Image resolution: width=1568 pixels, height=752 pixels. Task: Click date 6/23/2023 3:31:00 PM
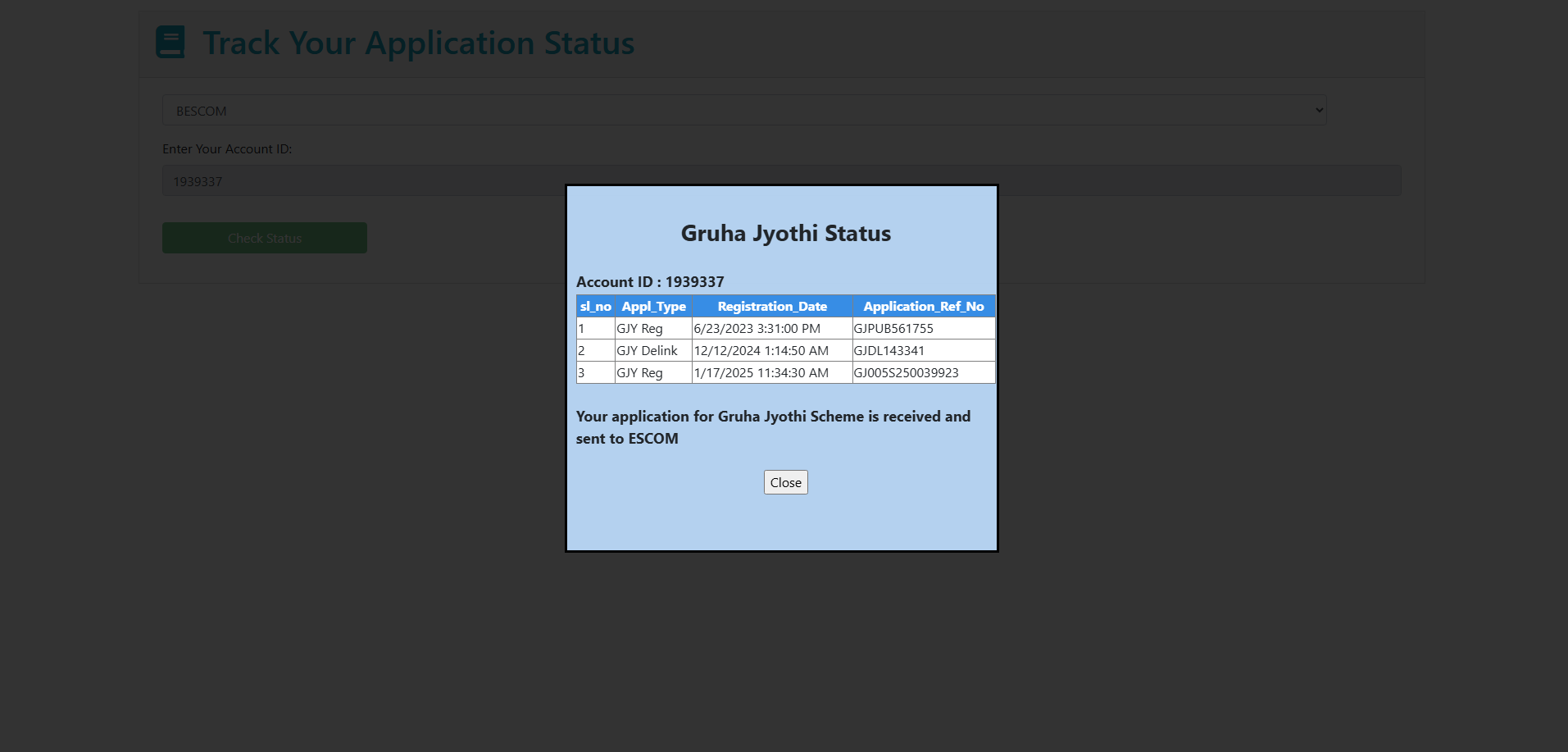tap(757, 328)
